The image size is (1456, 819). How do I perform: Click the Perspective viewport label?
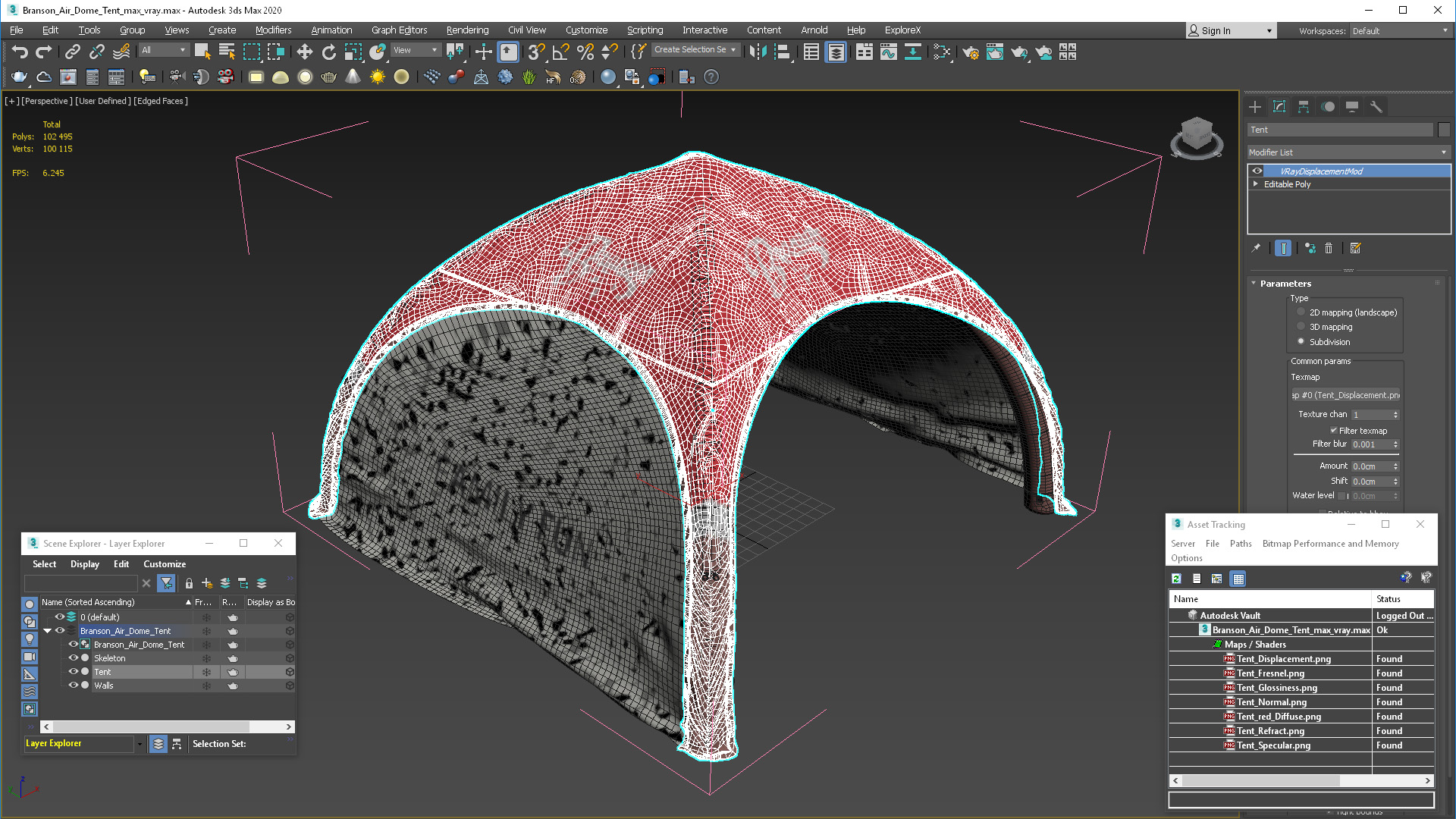(47, 101)
